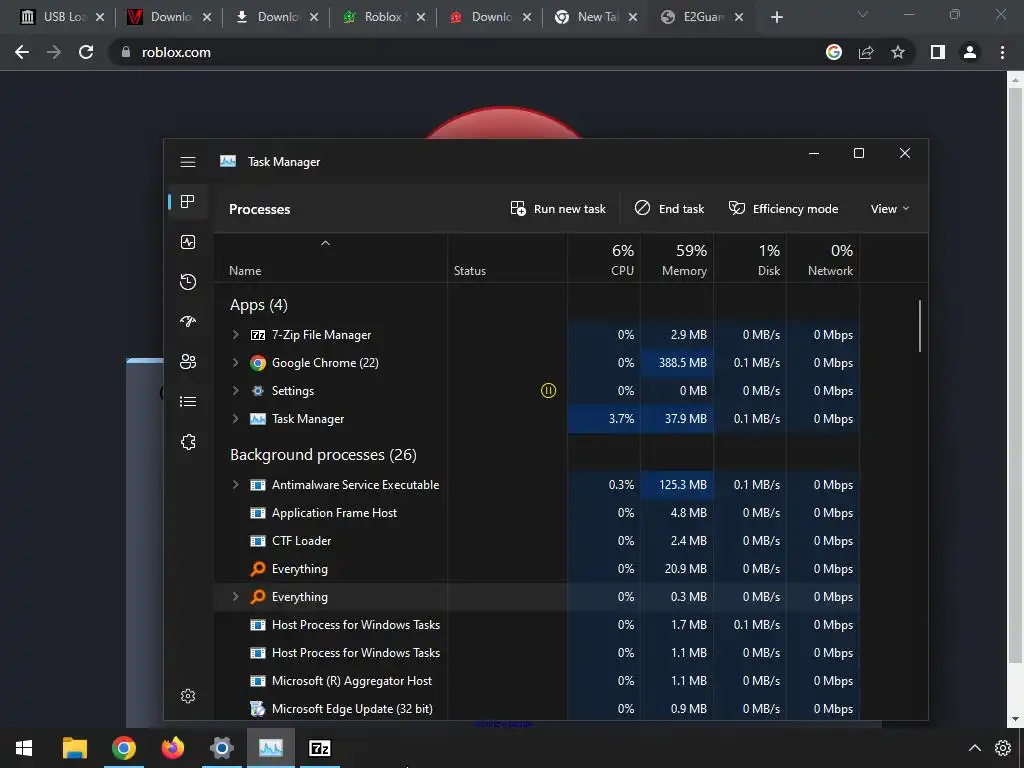The width and height of the screenshot is (1024, 768).
Task: Expand the Task Manager process row
Action: 236,419
